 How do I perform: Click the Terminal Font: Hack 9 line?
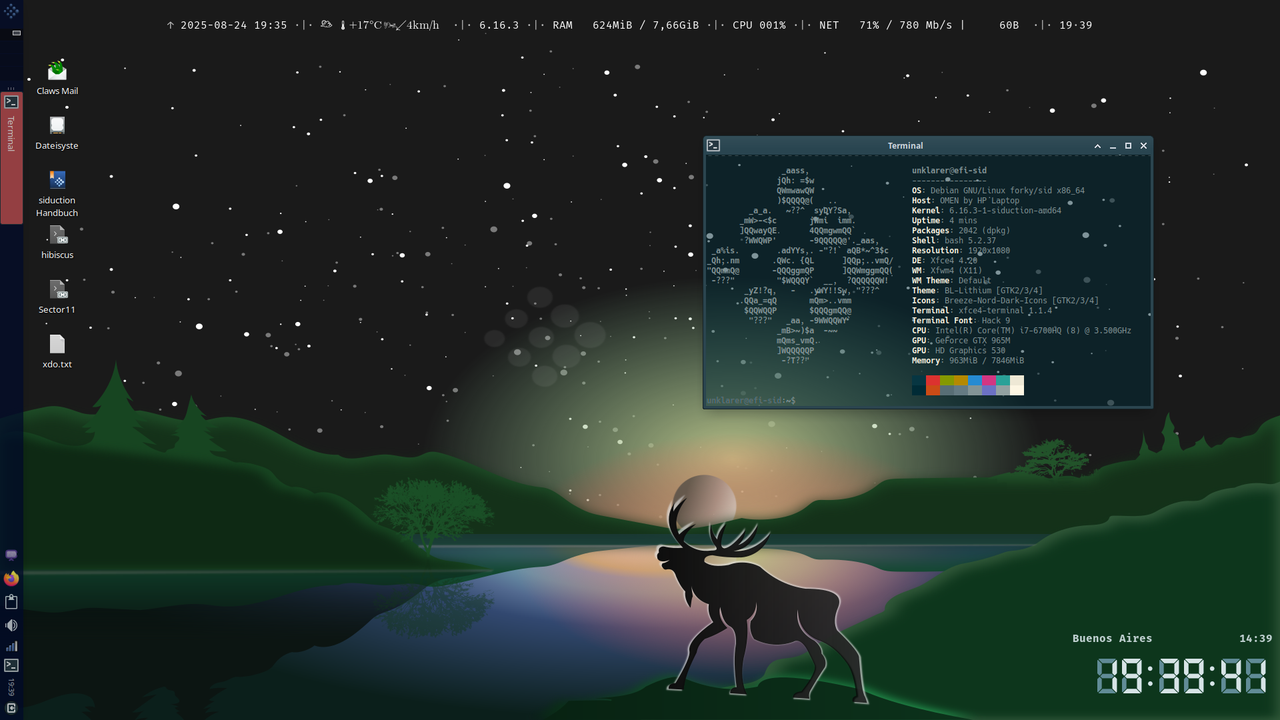[x=961, y=320]
